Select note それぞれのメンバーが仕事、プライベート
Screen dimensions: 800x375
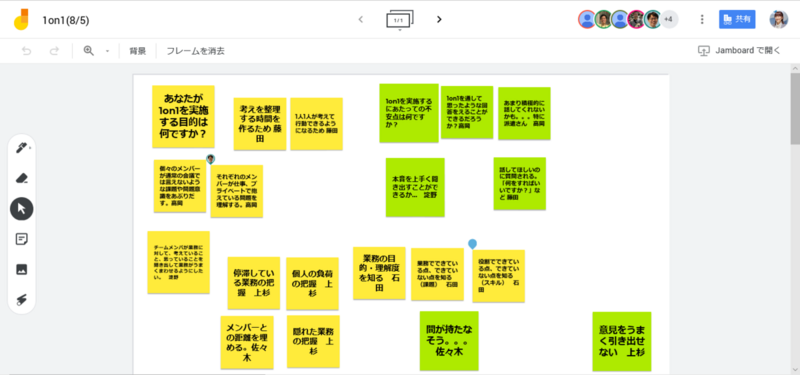[x=236, y=191]
